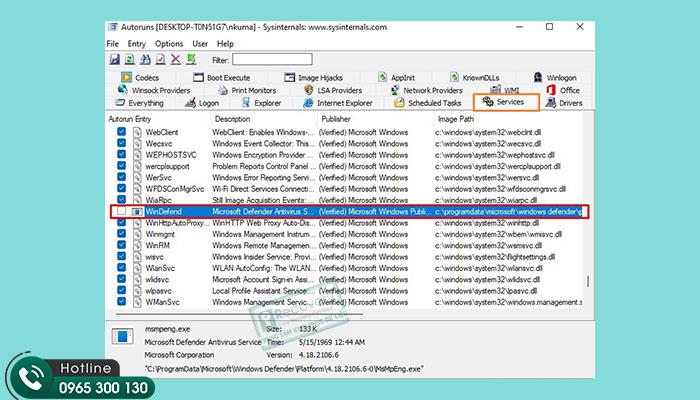Switch to the WMI tab
The height and width of the screenshot is (400, 700).
coord(505,90)
